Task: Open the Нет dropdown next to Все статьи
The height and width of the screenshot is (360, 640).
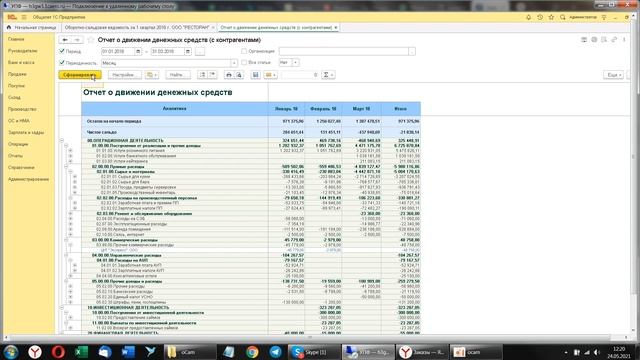Action: [296, 62]
